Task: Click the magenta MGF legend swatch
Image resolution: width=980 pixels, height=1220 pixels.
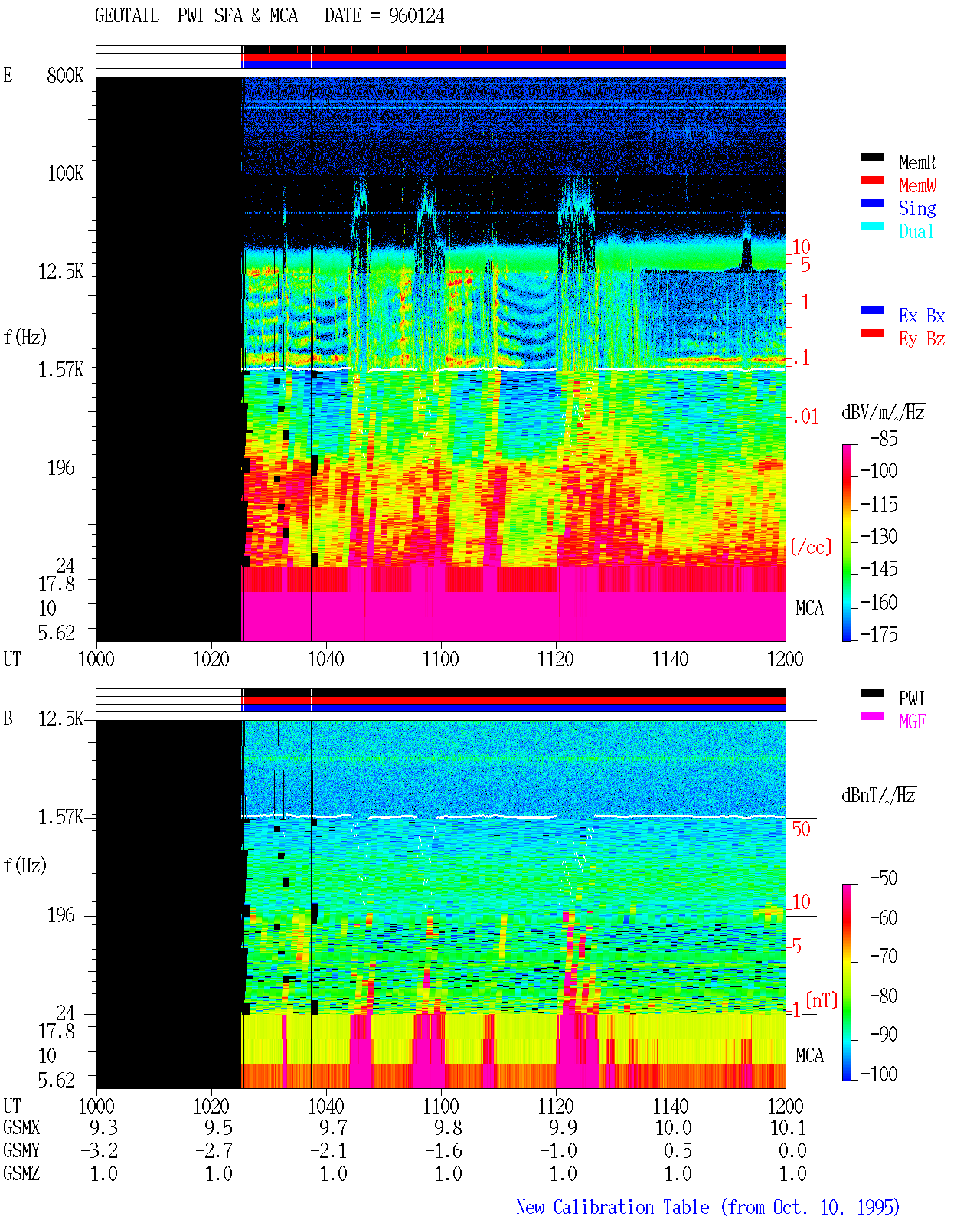Action: pos(873,716)
